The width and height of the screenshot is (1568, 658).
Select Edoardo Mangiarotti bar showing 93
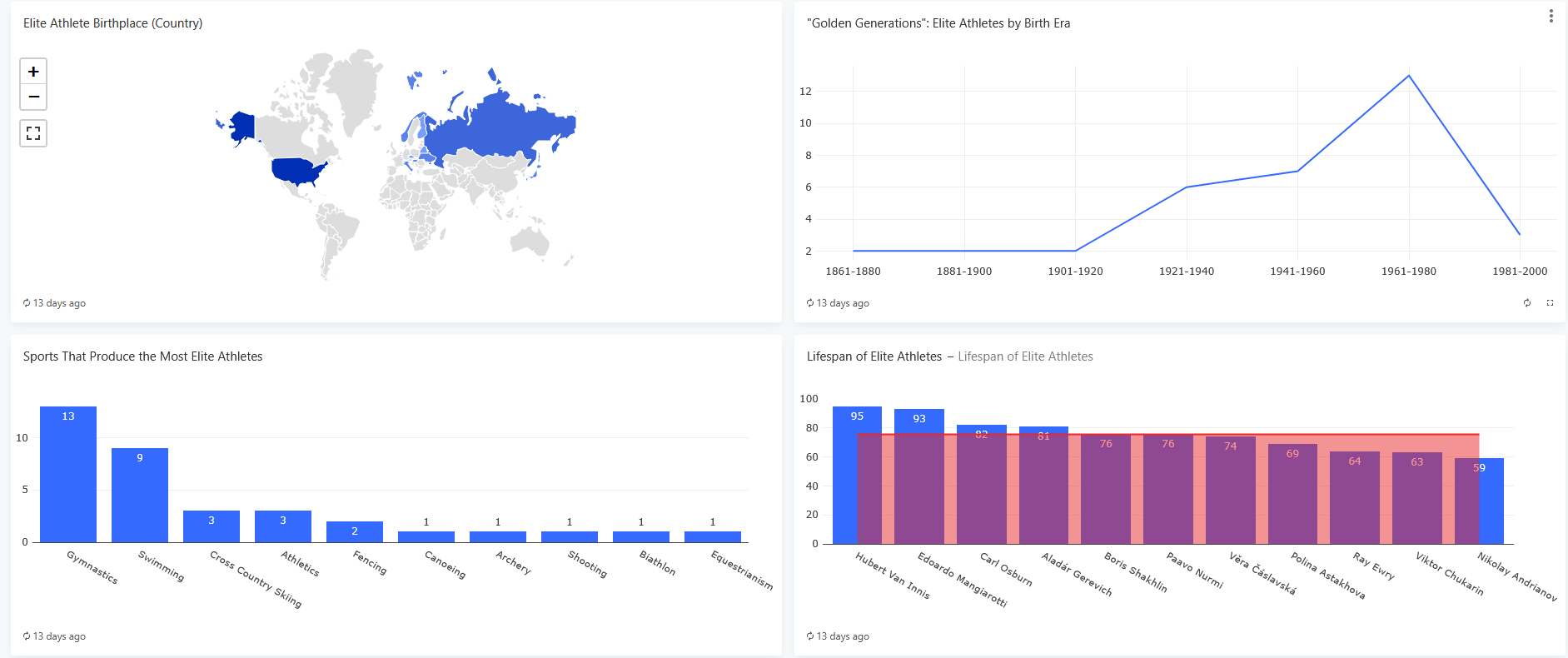point(919,476)
